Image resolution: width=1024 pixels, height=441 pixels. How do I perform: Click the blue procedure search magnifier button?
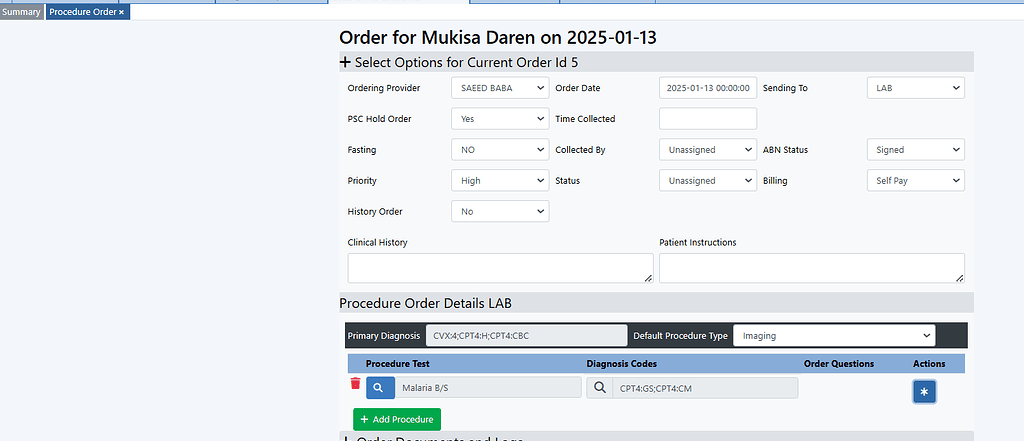(x=380, y=388)
